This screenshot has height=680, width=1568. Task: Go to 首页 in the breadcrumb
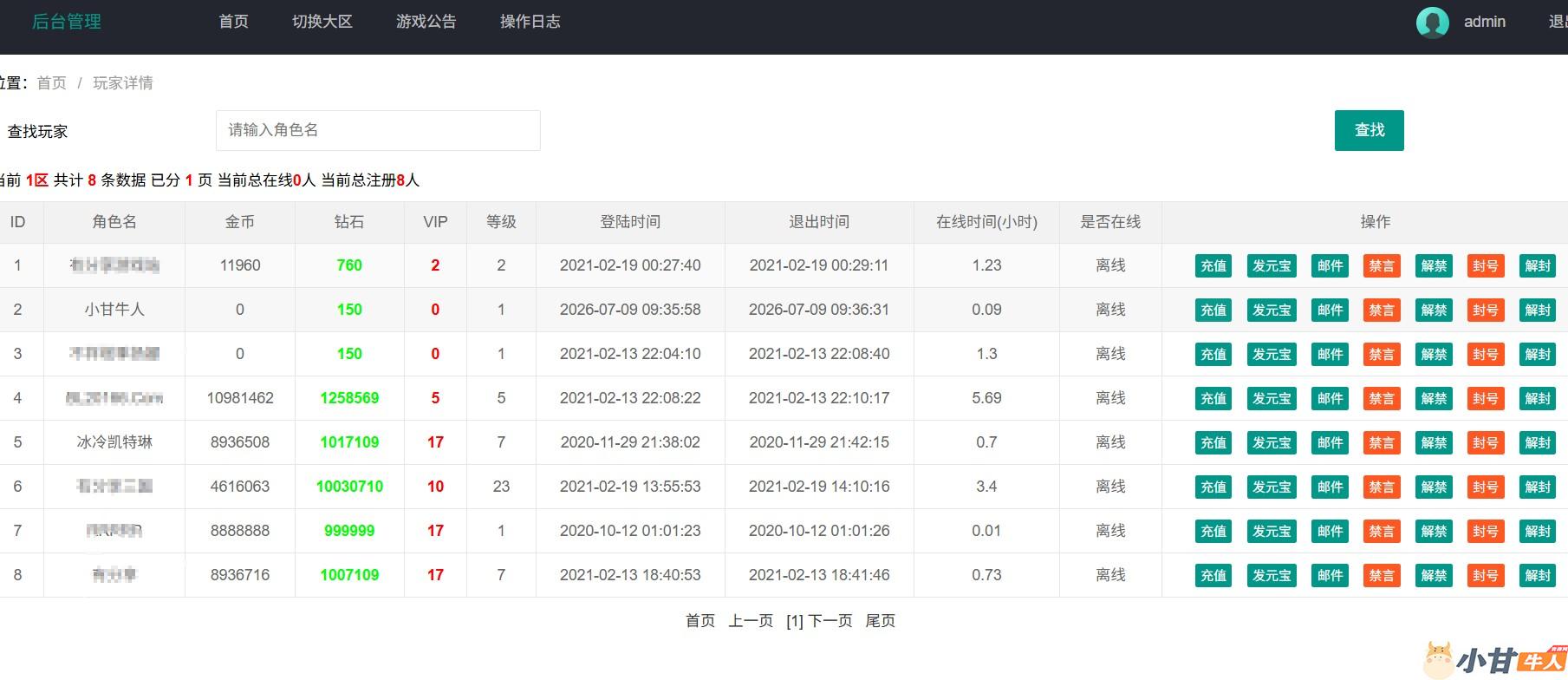coord(51,82)
